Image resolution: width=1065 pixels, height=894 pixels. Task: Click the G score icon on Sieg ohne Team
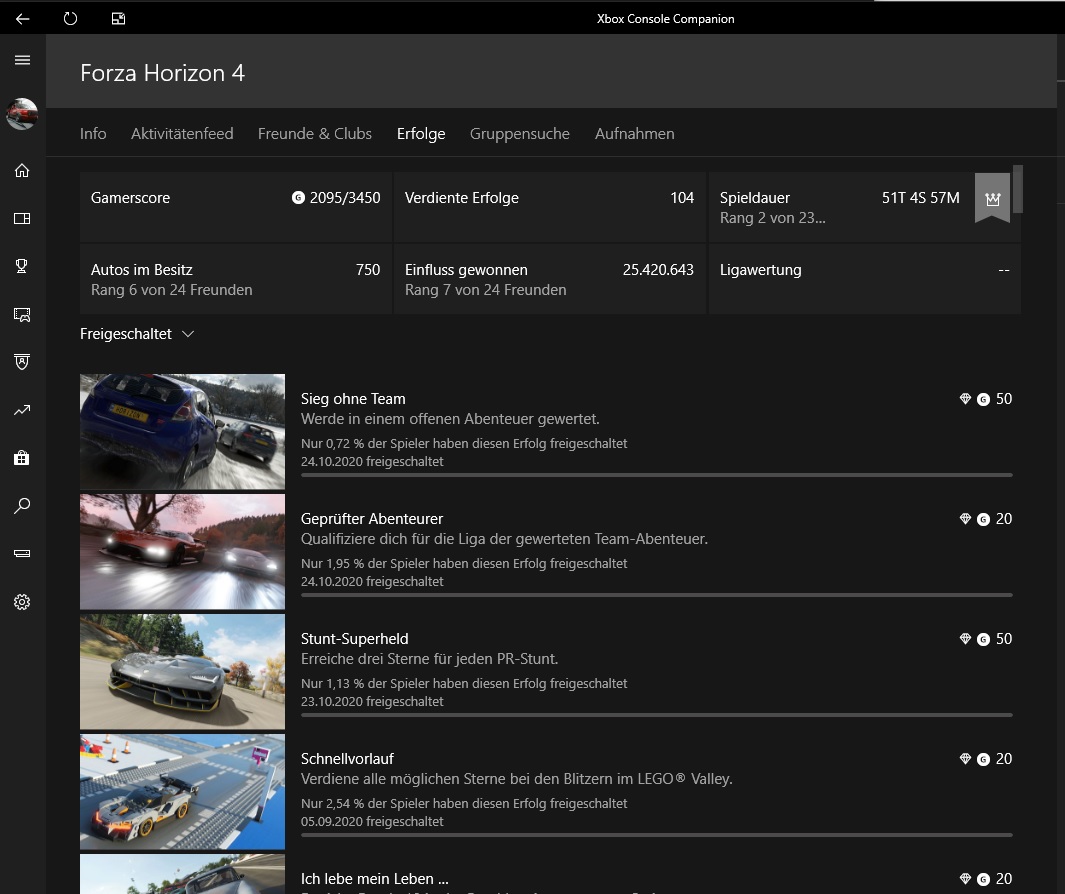(x=983, y=399)
